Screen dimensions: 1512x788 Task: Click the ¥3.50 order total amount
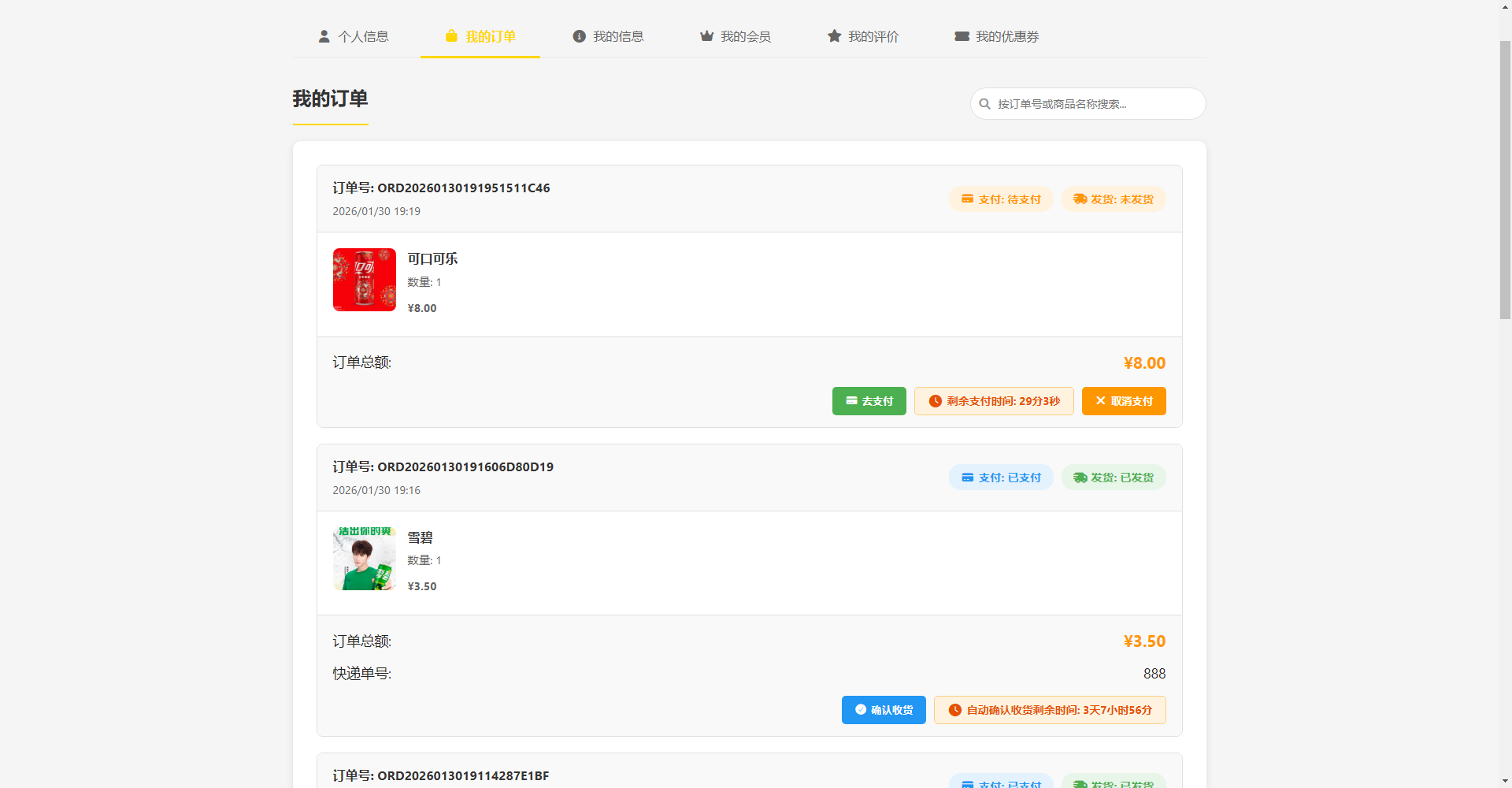tap(1144, 641)
